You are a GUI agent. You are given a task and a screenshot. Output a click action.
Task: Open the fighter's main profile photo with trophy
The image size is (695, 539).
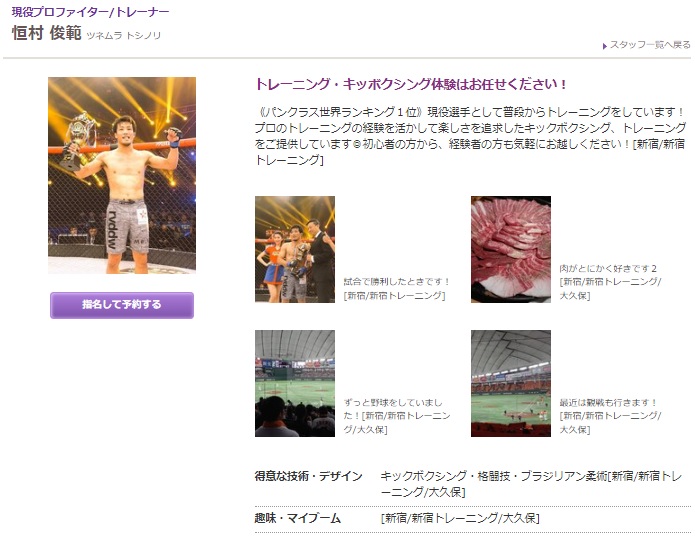point(122,175)
